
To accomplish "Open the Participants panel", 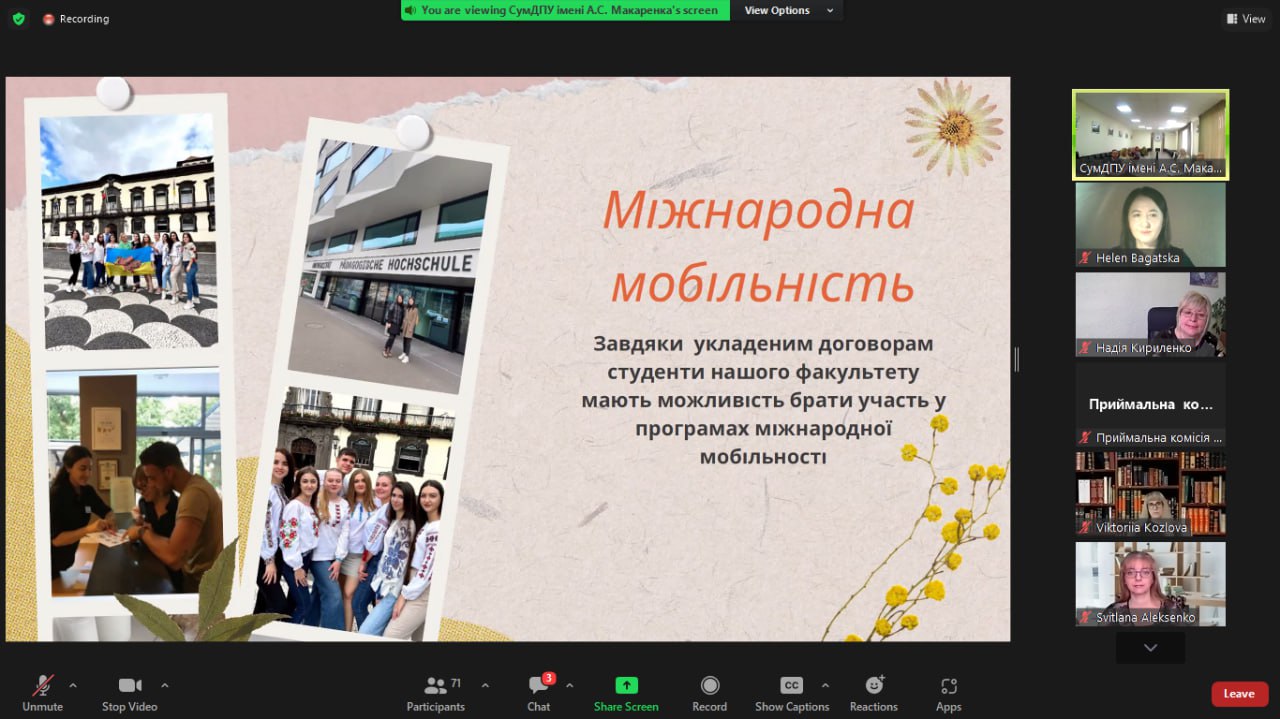I will coord(436,693).
